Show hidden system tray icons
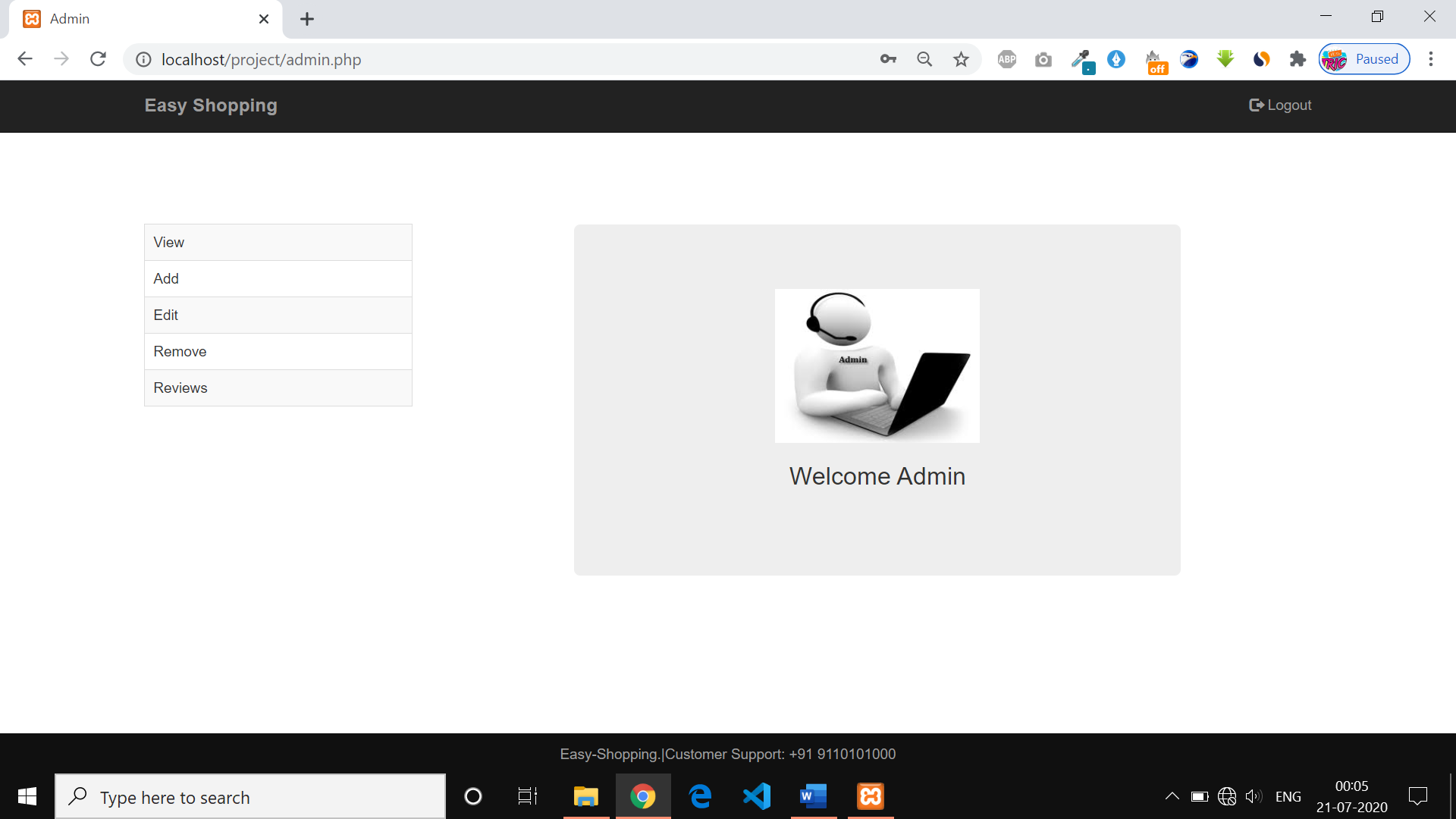The image size is (1456, 819). [x=1172, y=796]
